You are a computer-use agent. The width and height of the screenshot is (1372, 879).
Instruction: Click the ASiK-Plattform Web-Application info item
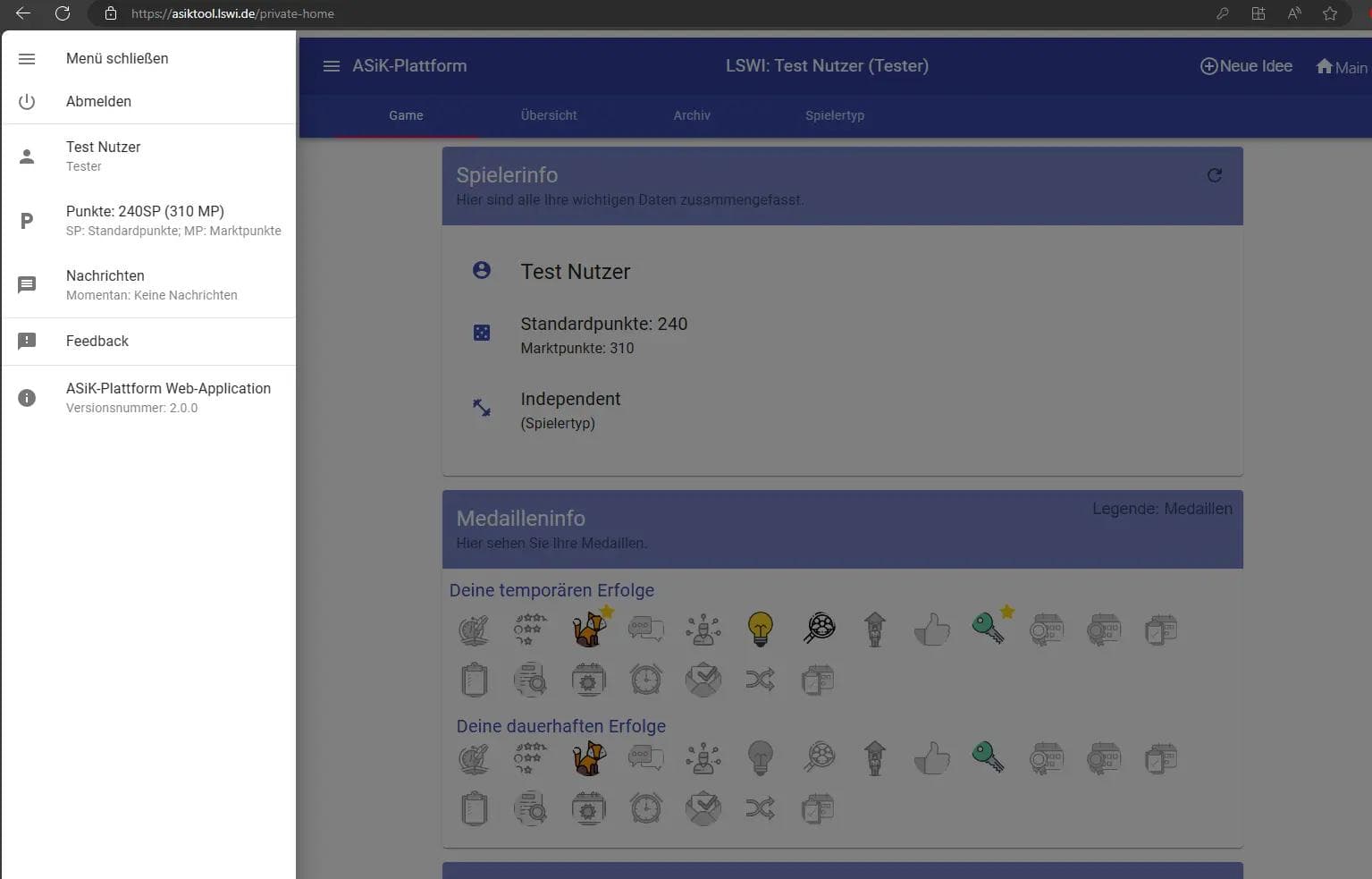[x=168, y=397]
